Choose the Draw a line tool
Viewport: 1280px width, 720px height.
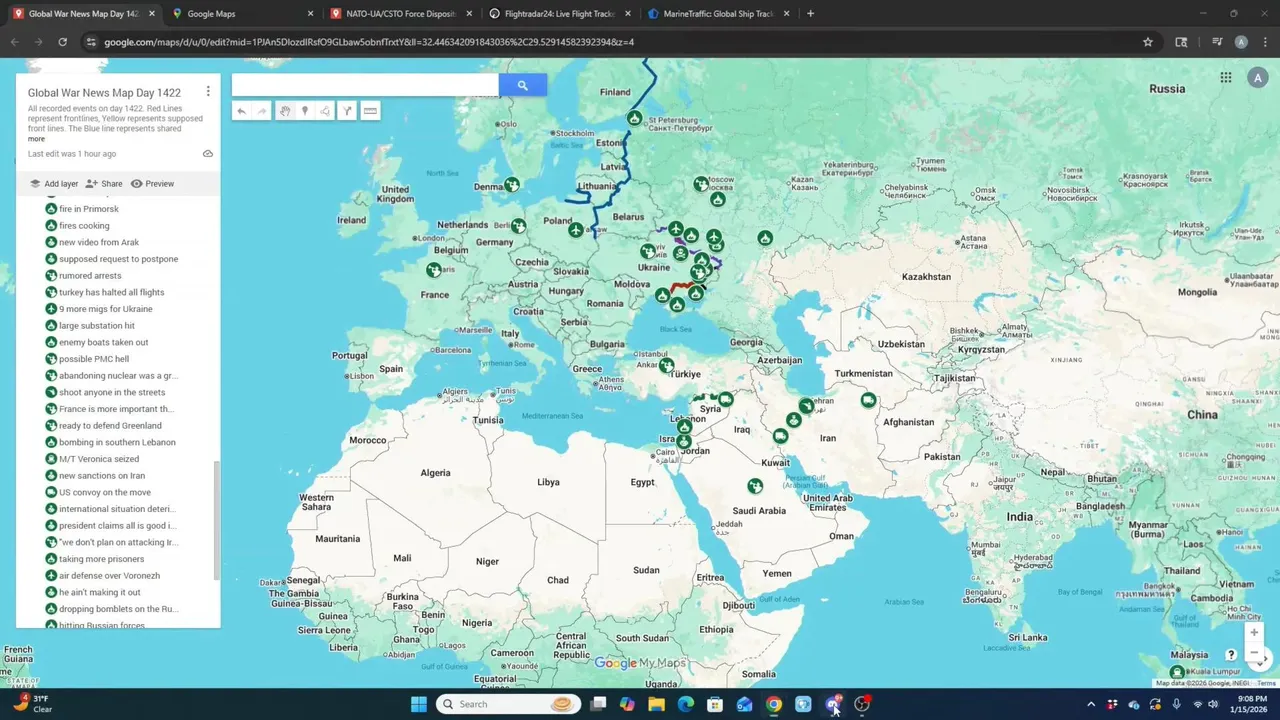[x=325, y=111]
